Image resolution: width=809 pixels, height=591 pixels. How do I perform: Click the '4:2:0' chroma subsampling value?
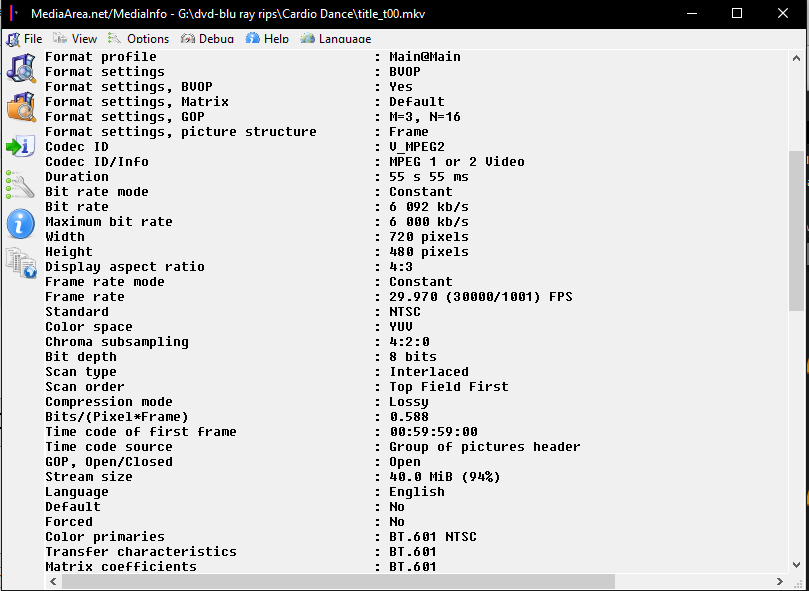coord(409,342)
